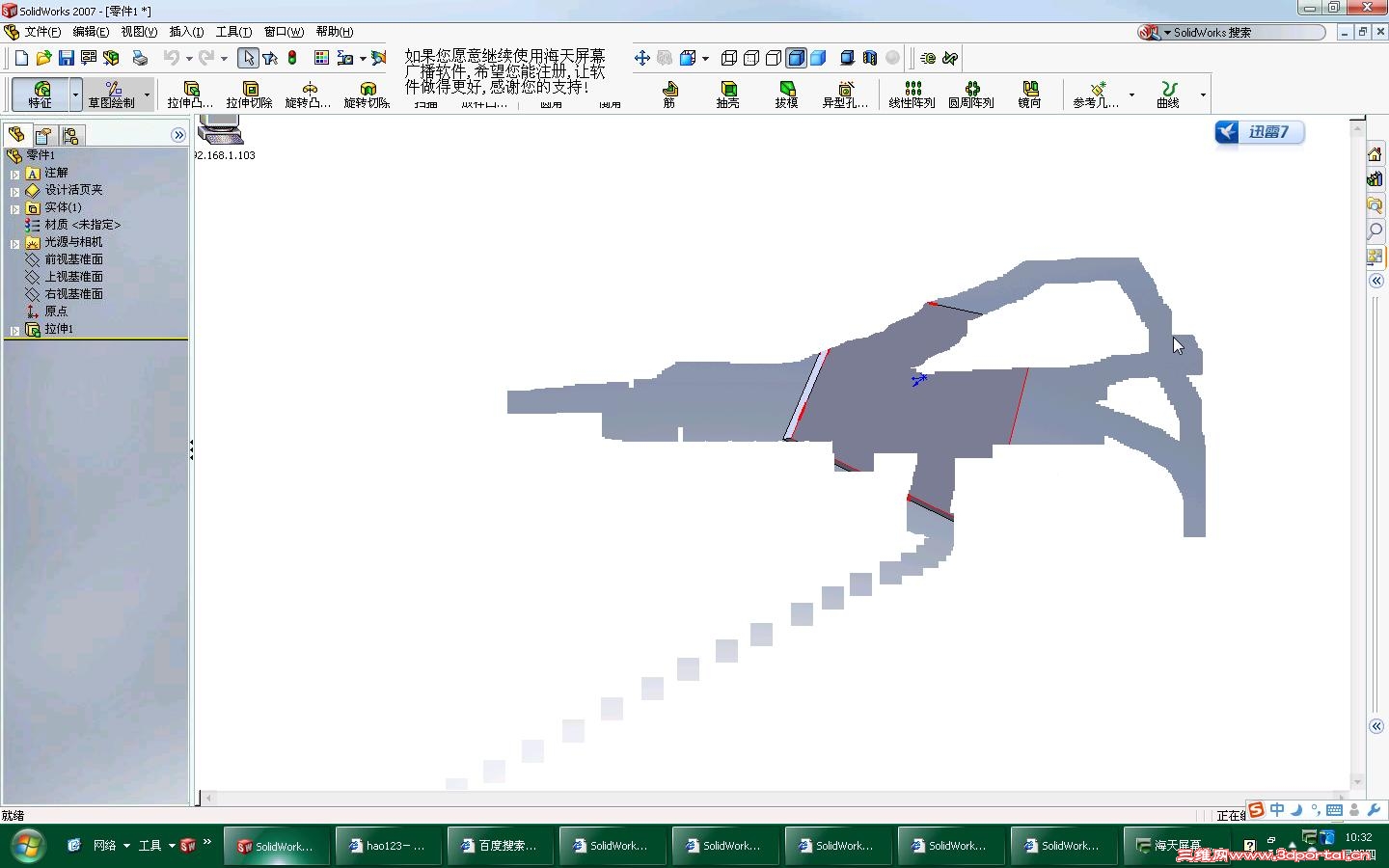The height and width of the screenshot is (868, 1389).
Task: Select the 线性阵列 Linear Pattern tool
Action: pyautogui.click(x=912, y=95)
